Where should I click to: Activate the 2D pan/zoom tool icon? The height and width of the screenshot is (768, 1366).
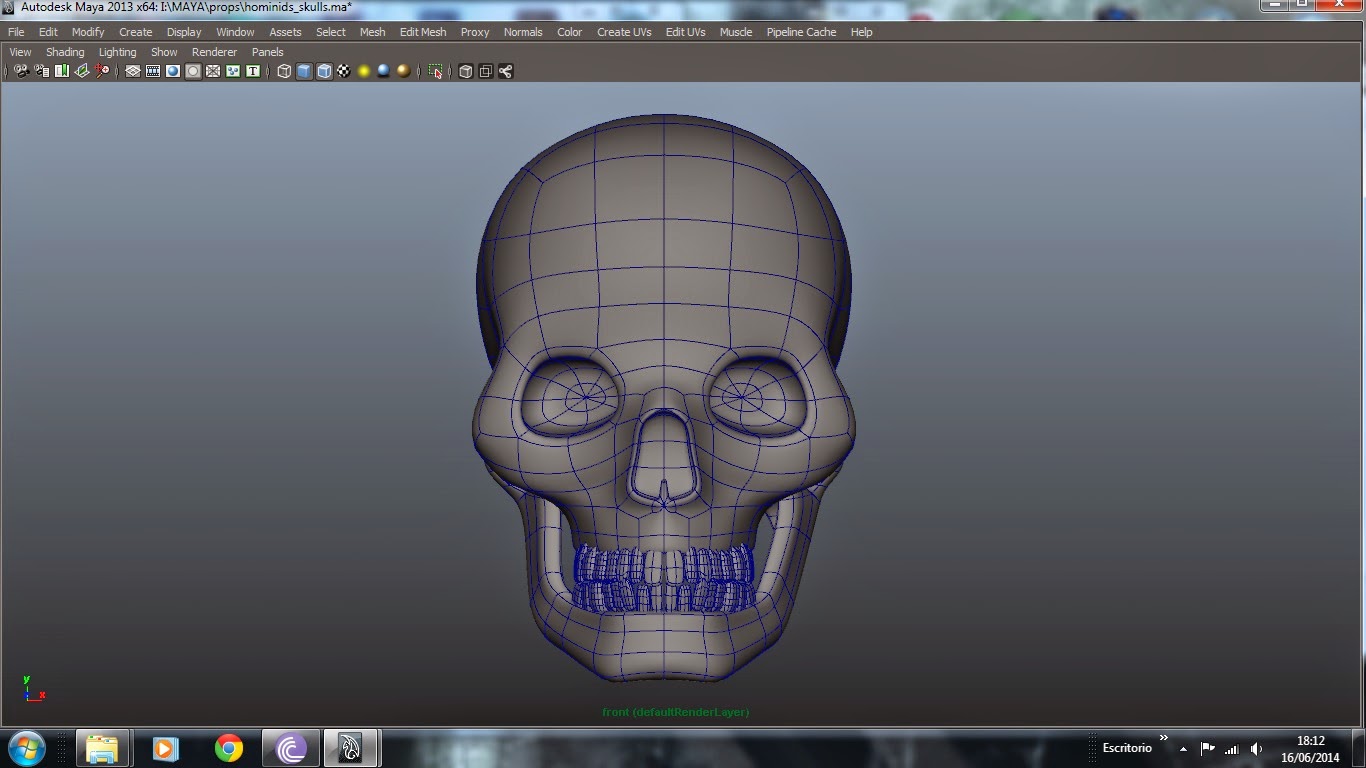pos(103,70)
